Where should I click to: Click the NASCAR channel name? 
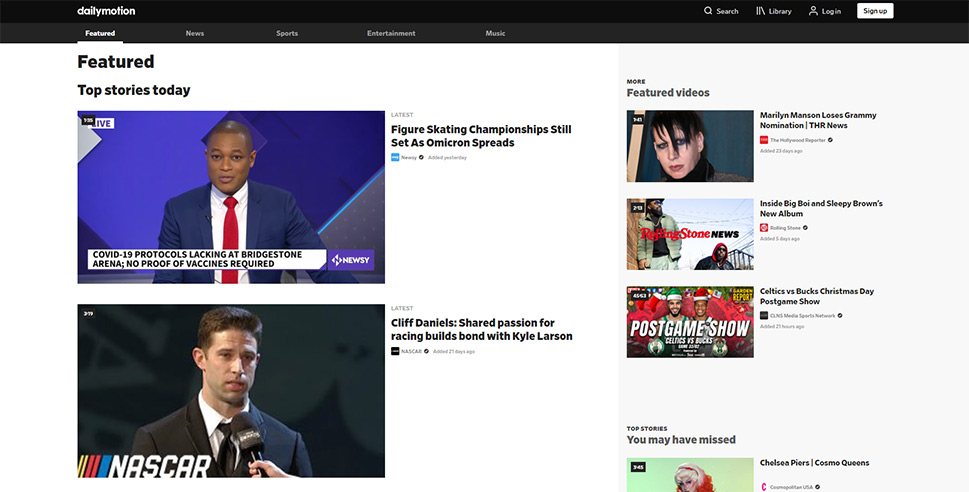tap(412, 351)
